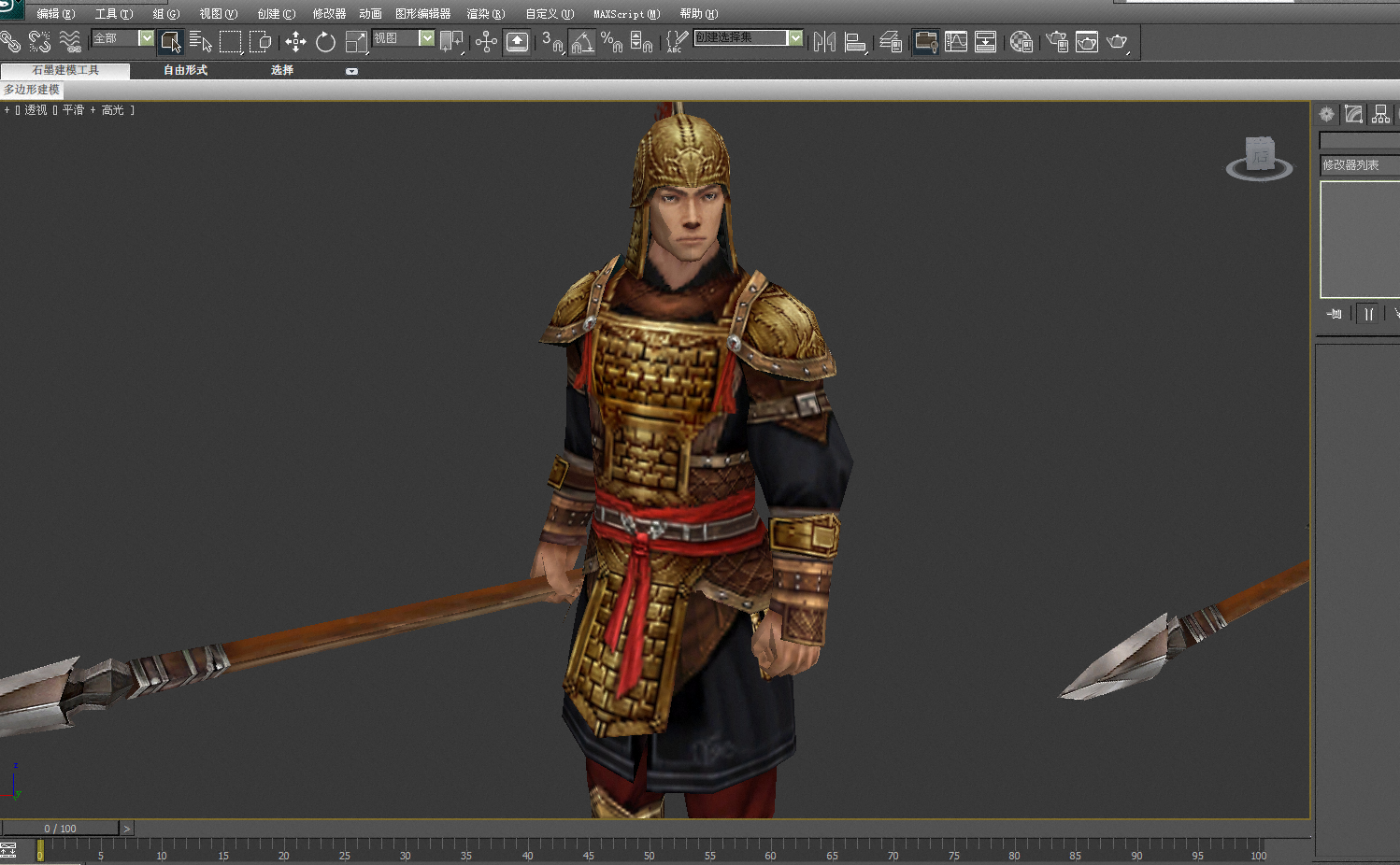Click the 多边形建模 panel label
Viewport: 1400px width, 865px height.
click(x=32, y=90)
